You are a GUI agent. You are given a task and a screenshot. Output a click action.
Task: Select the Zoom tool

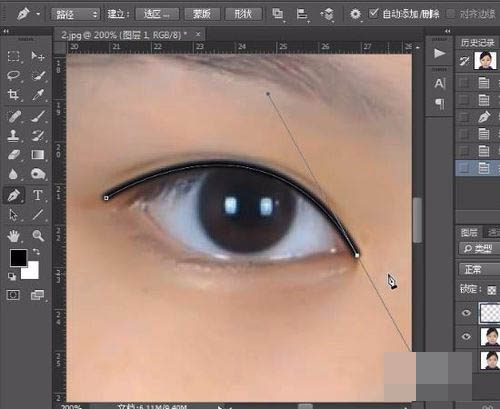[x=38, y=236]
